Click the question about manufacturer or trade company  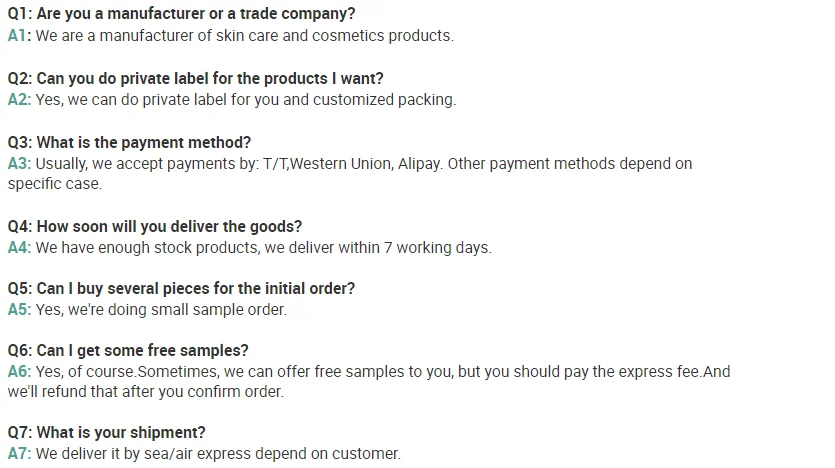[181, 14]
